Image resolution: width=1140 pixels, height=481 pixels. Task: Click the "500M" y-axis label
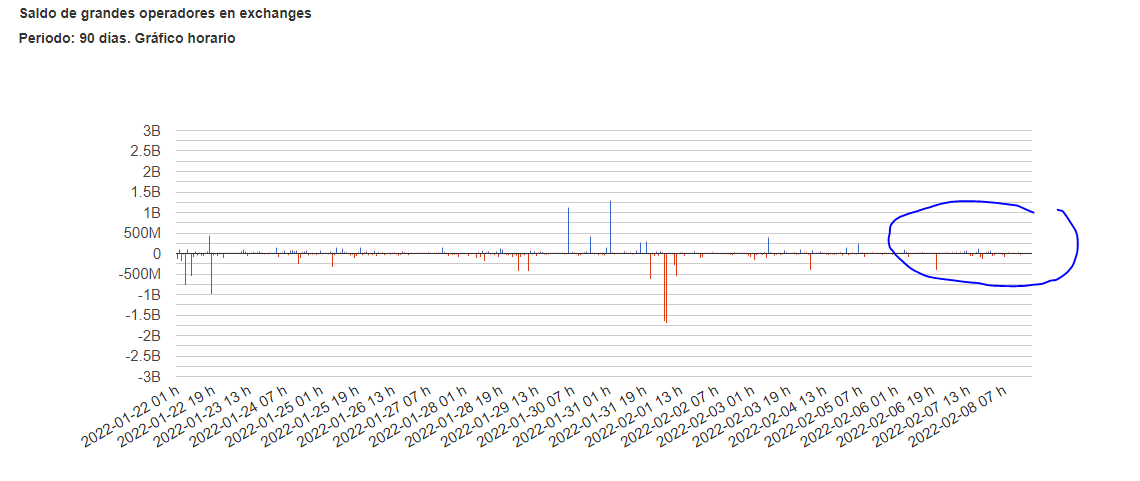point(142,233)
